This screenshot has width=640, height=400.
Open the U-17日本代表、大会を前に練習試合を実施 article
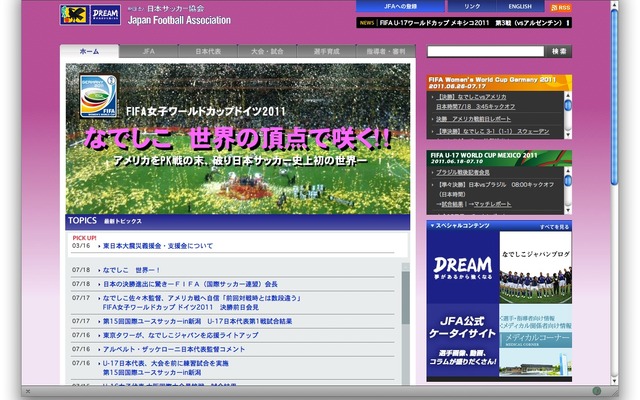pyautogui.click(x=166, y=367)
